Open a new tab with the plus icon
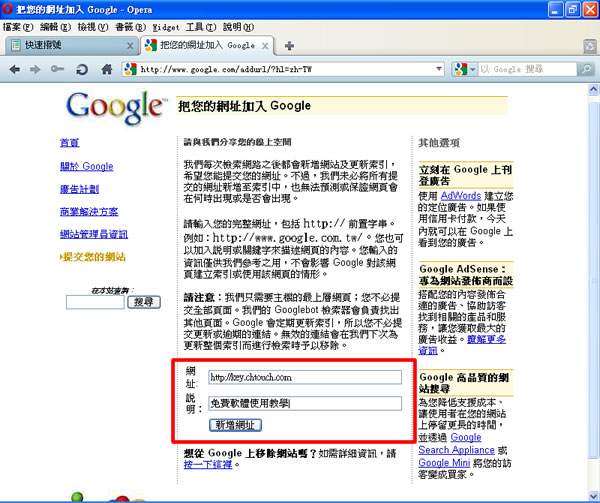This screenshot has width=600, height=503. pos(289,46)
